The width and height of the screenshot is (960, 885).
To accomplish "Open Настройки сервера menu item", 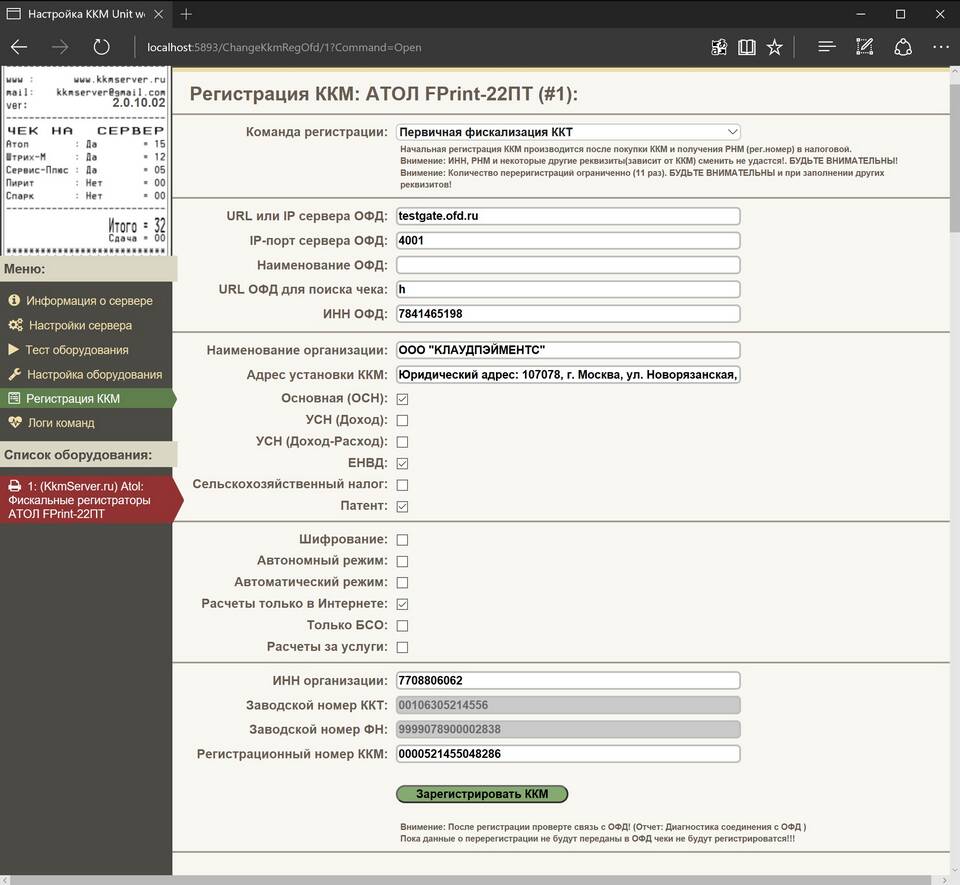I will click(80, 325).
